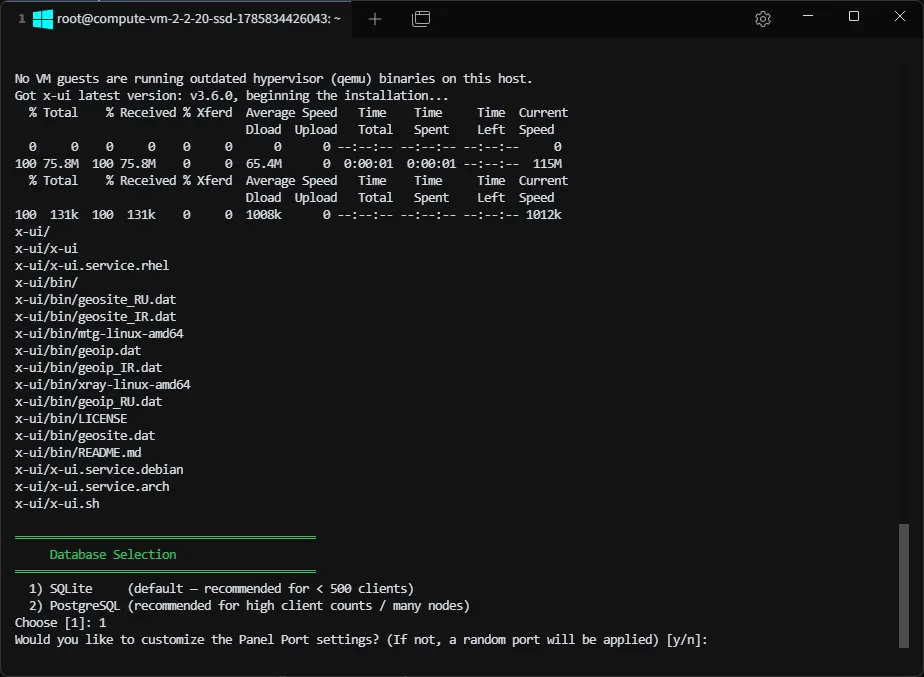Maximize the terminal window
The image size is (924, 677).
[x=853, y=16]
